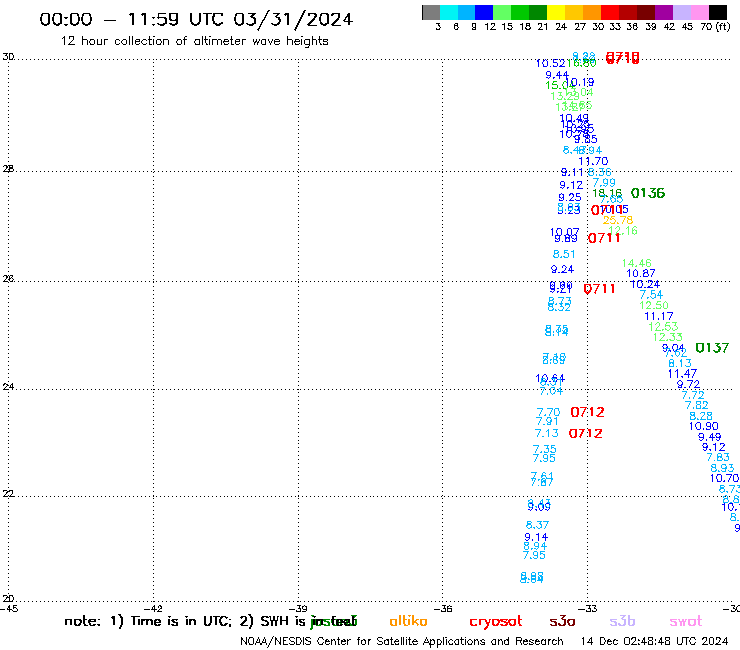Click the purple swatch in the color legend
740x650 pixels.
(x=664, y=12)
